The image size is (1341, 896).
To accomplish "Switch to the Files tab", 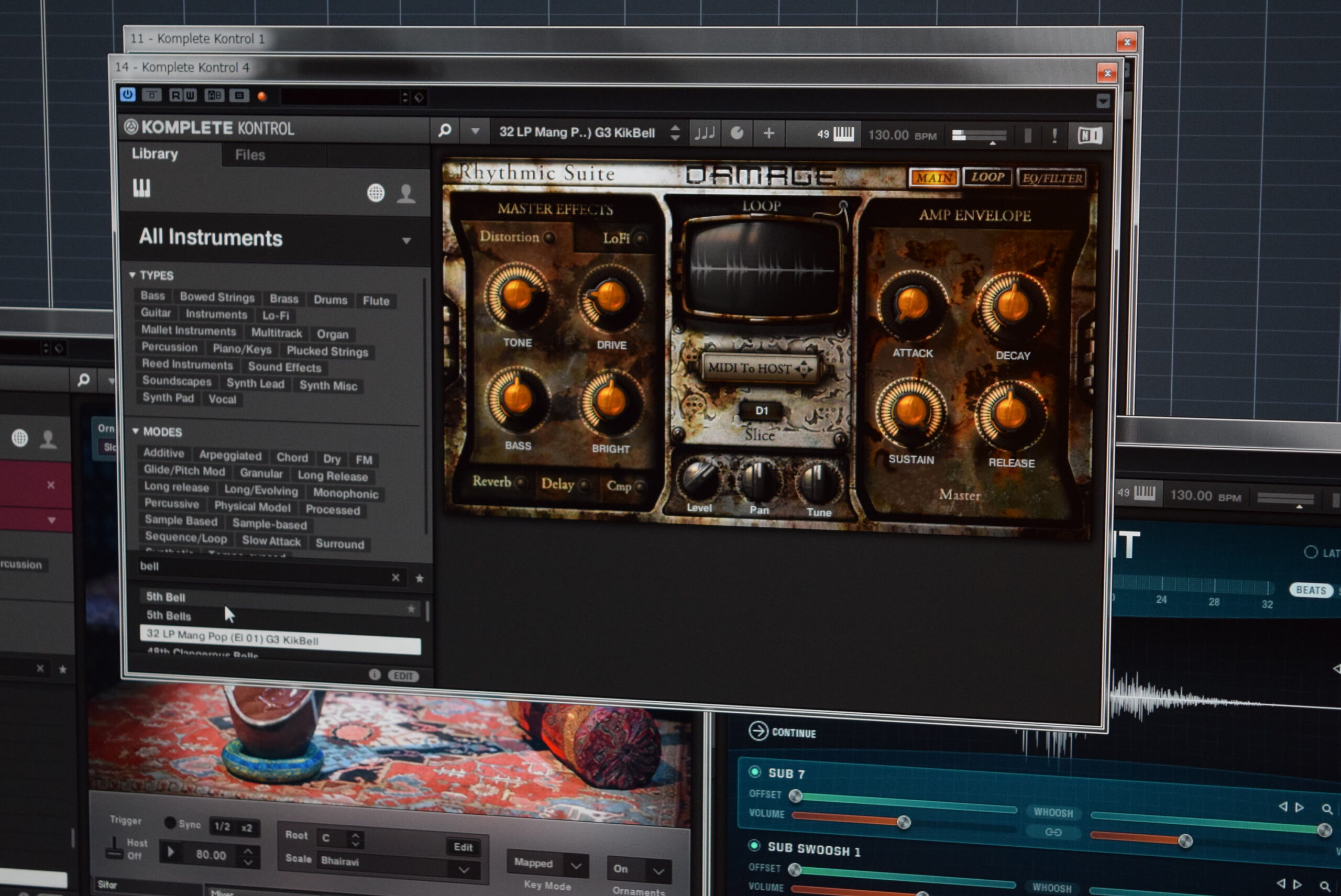I will [x=250, y=155].
